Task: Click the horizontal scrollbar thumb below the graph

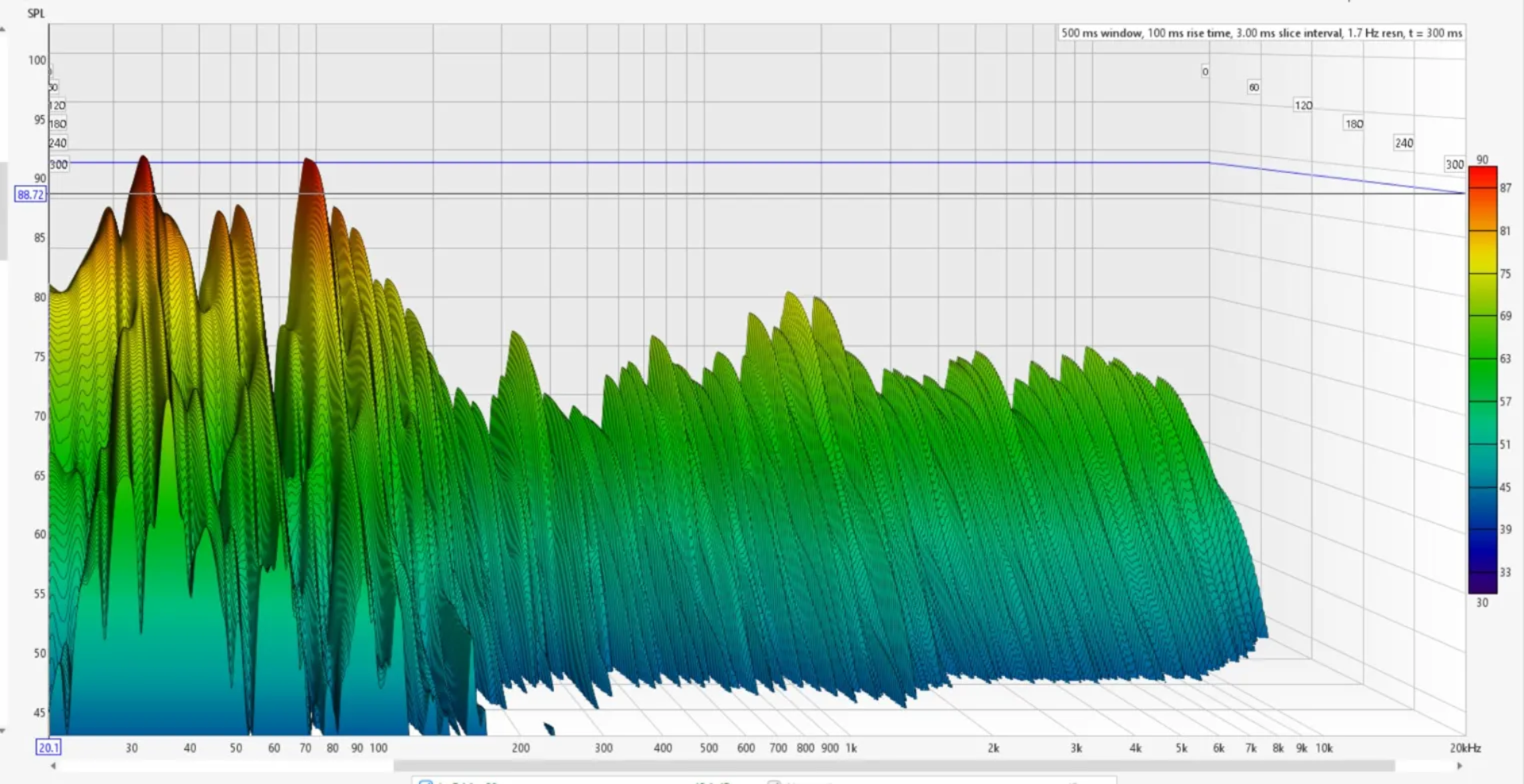Action: (893, 766)
